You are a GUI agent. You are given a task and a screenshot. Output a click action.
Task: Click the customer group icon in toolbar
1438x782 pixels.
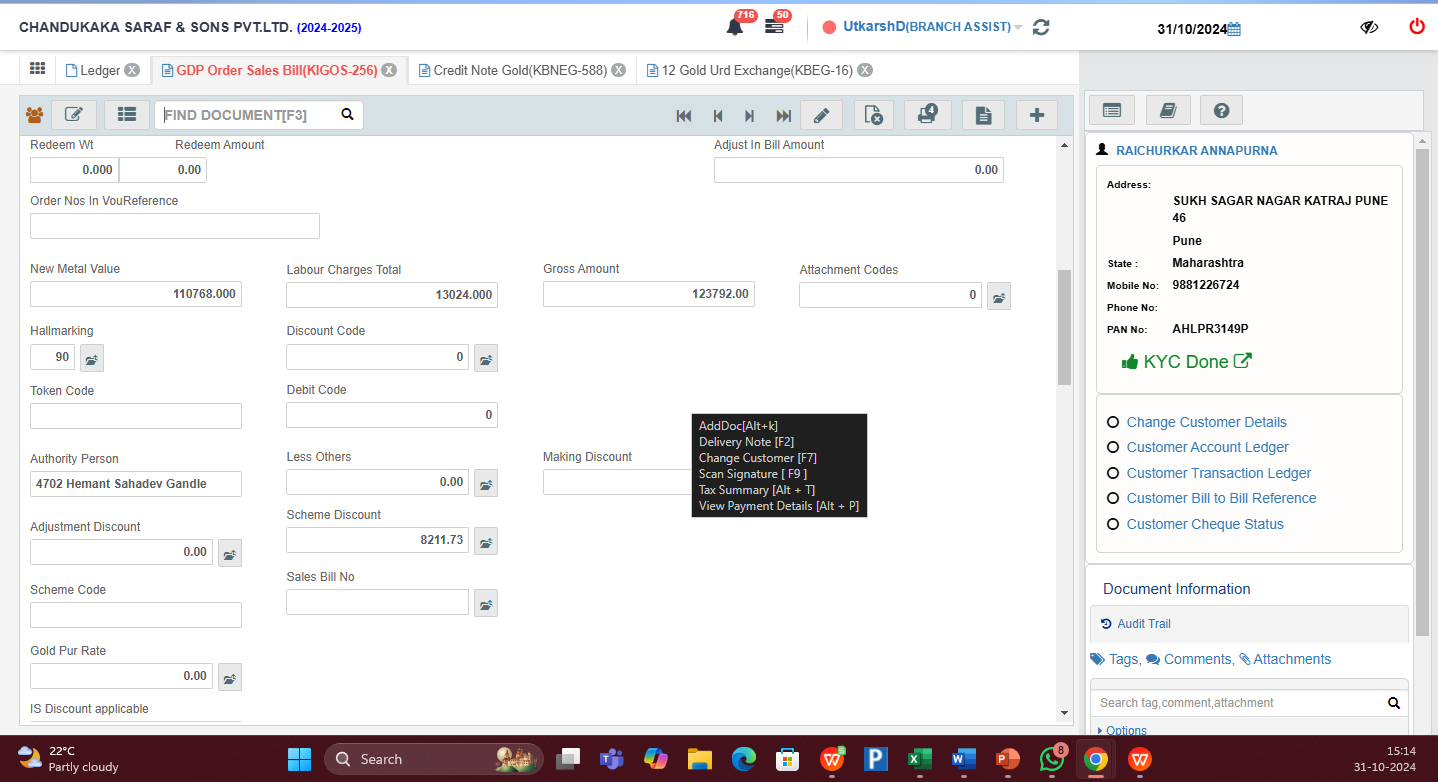click(34, 115)
